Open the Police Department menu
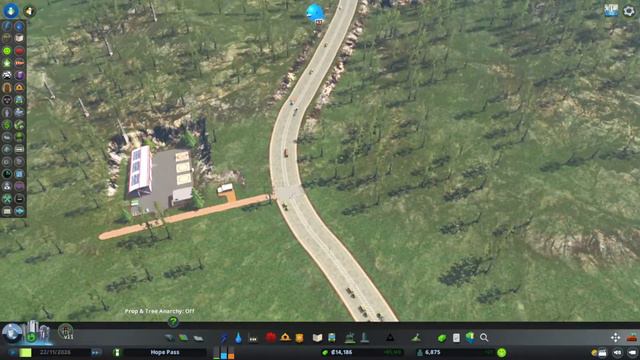The width and height of the screenshot is (640, 360). 300,338
